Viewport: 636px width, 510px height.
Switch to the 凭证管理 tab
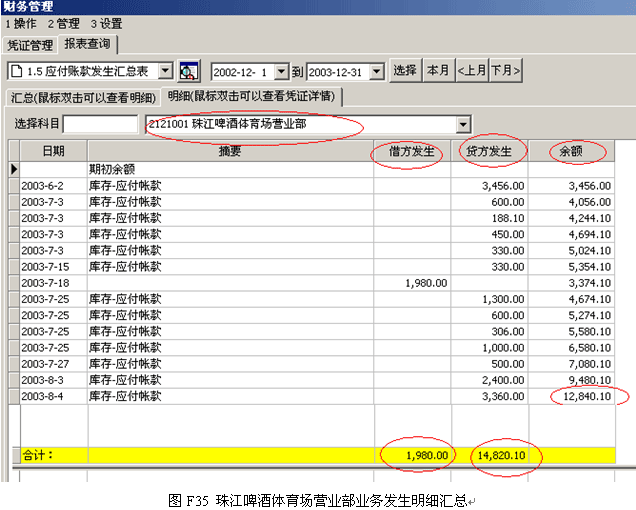30,46
